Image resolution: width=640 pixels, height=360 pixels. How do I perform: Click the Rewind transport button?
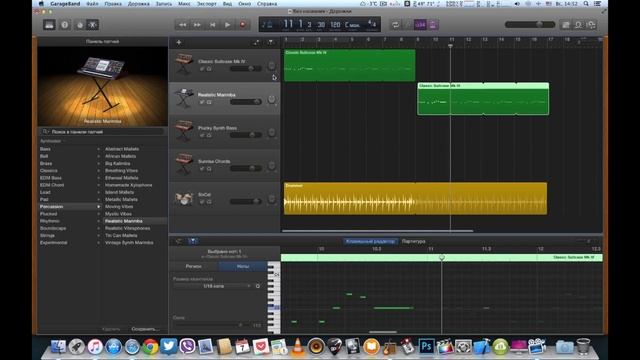(182, 25)
